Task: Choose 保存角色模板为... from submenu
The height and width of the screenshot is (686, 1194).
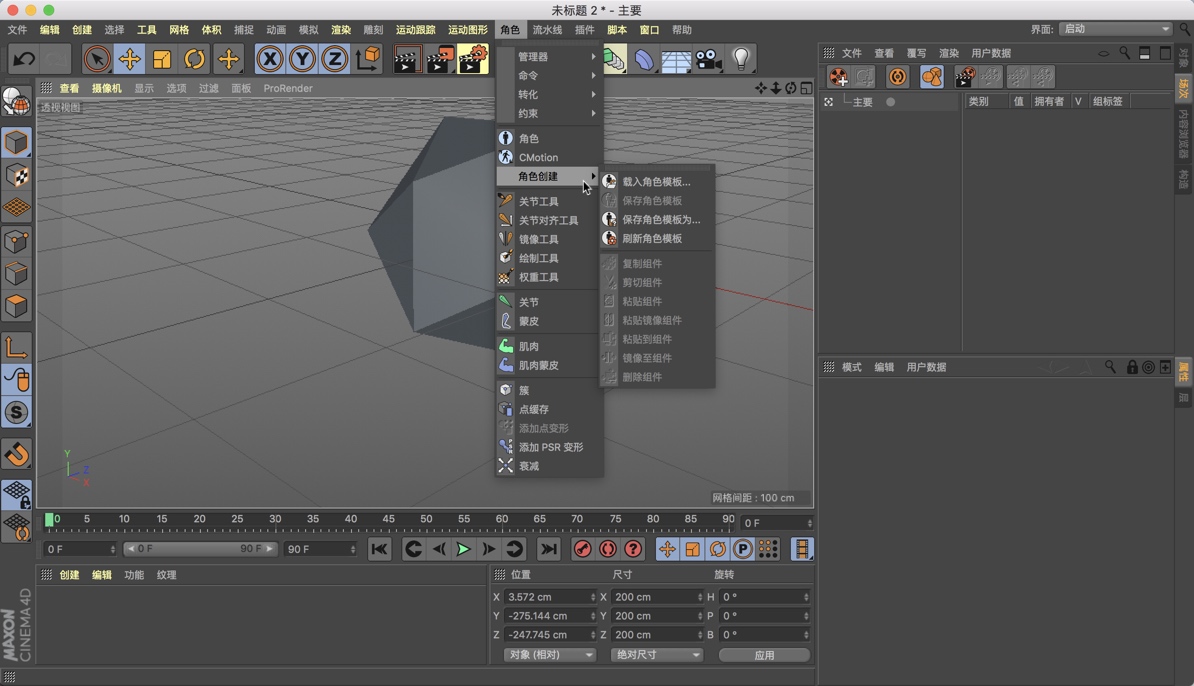Action: point(656,219)
